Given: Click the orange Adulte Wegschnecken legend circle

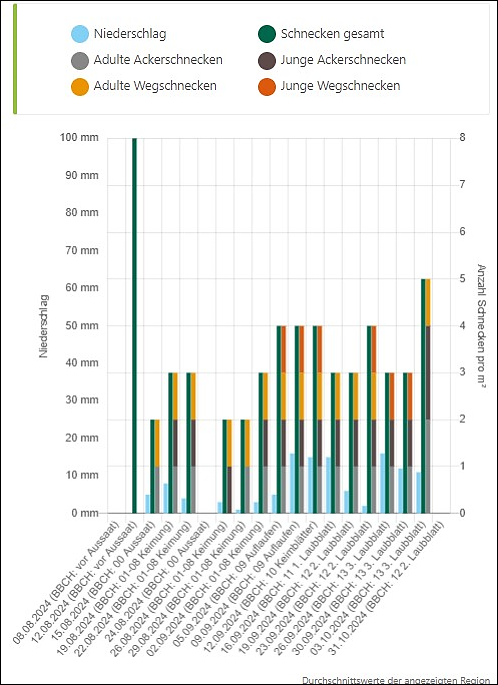Looking at the screenshot, I should (x=80, y=86).
